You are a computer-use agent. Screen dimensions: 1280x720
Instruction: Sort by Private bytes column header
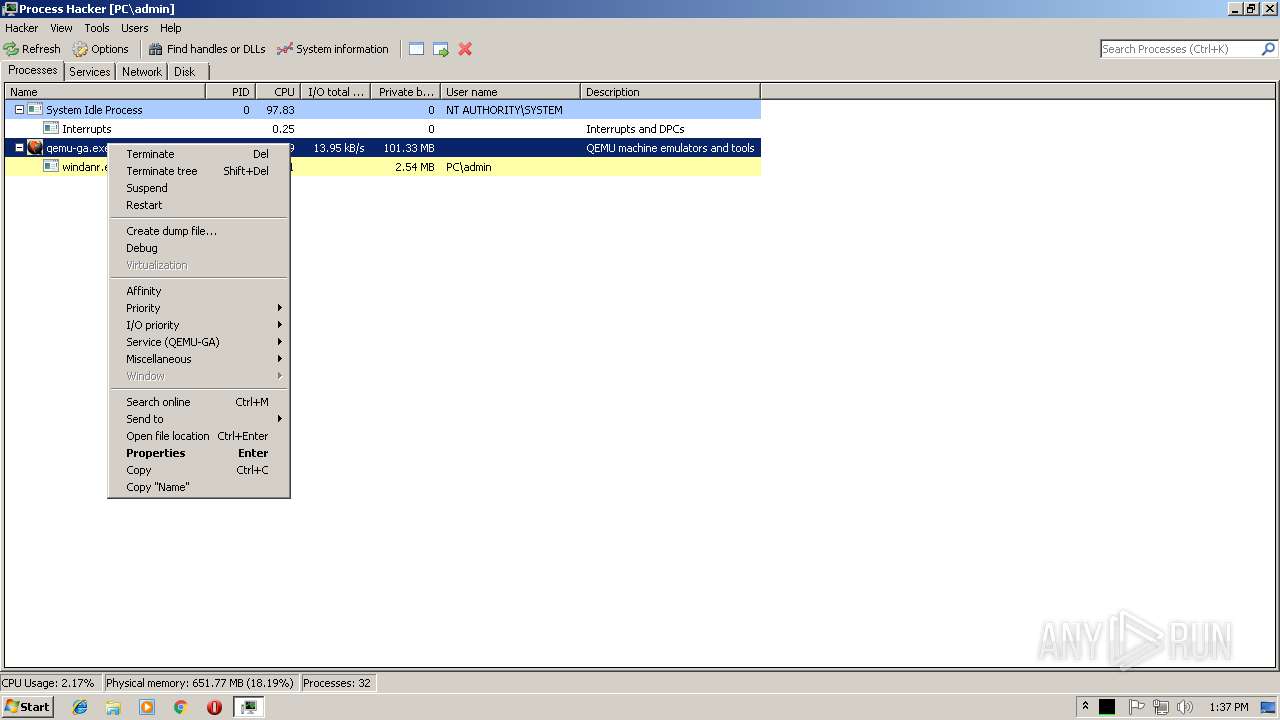point(405,92)
